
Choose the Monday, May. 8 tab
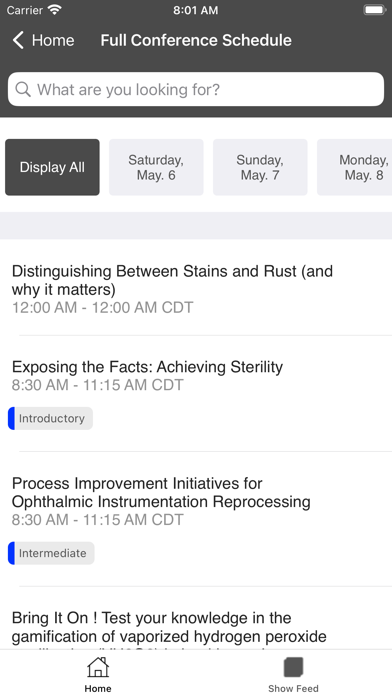(355, 167)
